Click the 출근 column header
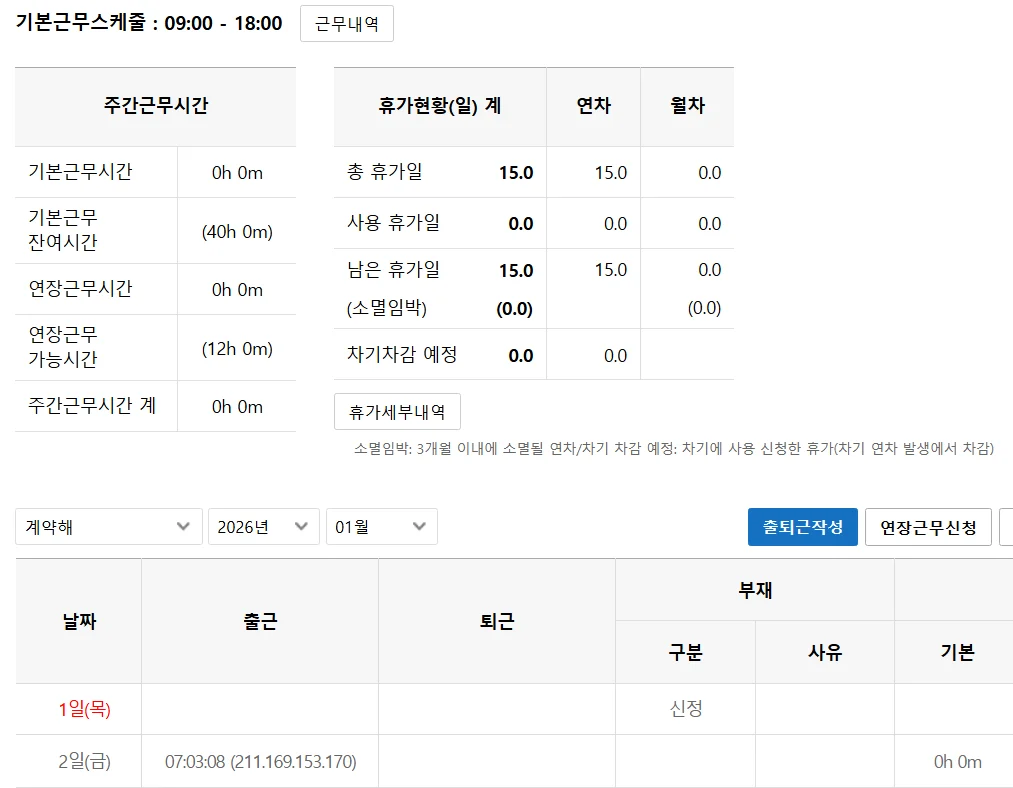The image size is (1013, 788). [260, 621]
